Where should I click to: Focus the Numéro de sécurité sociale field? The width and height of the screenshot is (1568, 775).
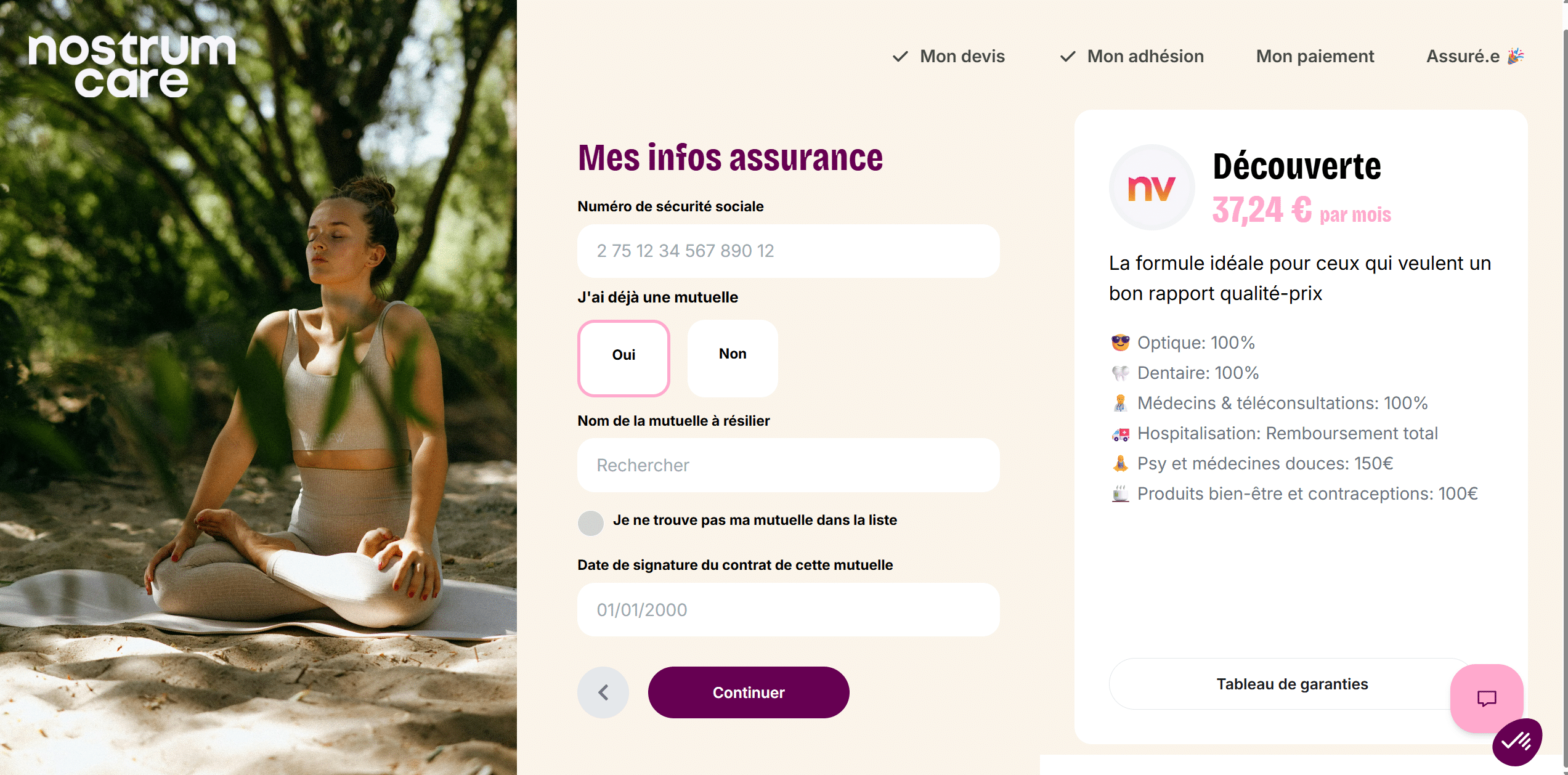pyautogui.click(x=788, y=251)
